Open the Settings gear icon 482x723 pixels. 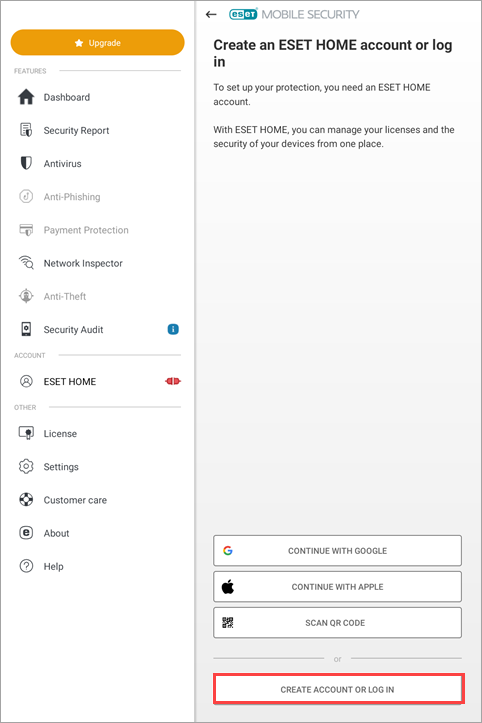tap(26, 467)
